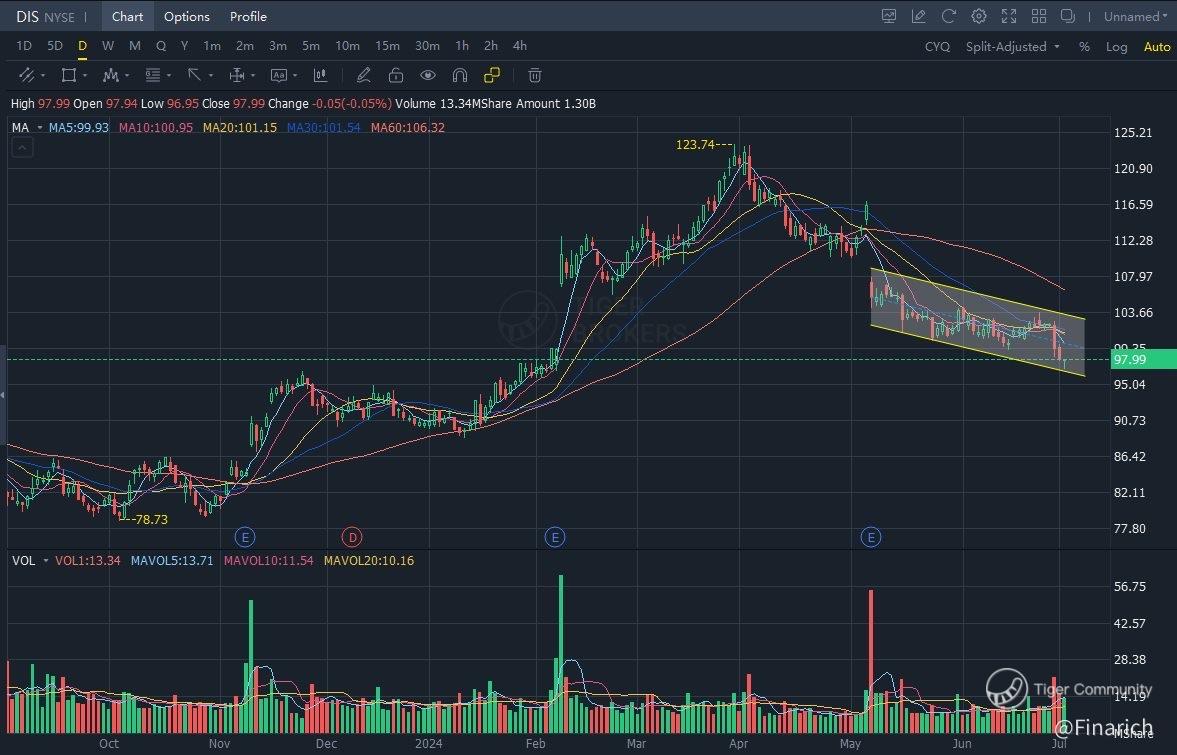Expand the Fibonacci tool dropdown arrow
The width and height of the screenshot is (1177, 755).
point(169,76)
